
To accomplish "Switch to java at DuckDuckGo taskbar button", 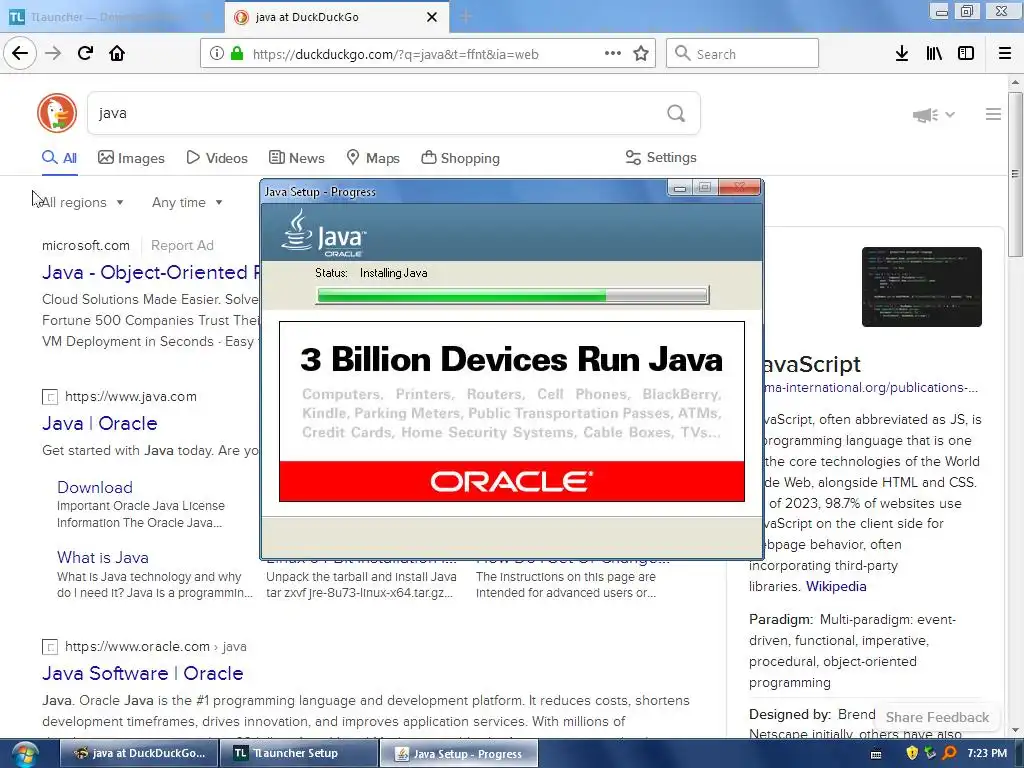I will (x=139, y=754).
